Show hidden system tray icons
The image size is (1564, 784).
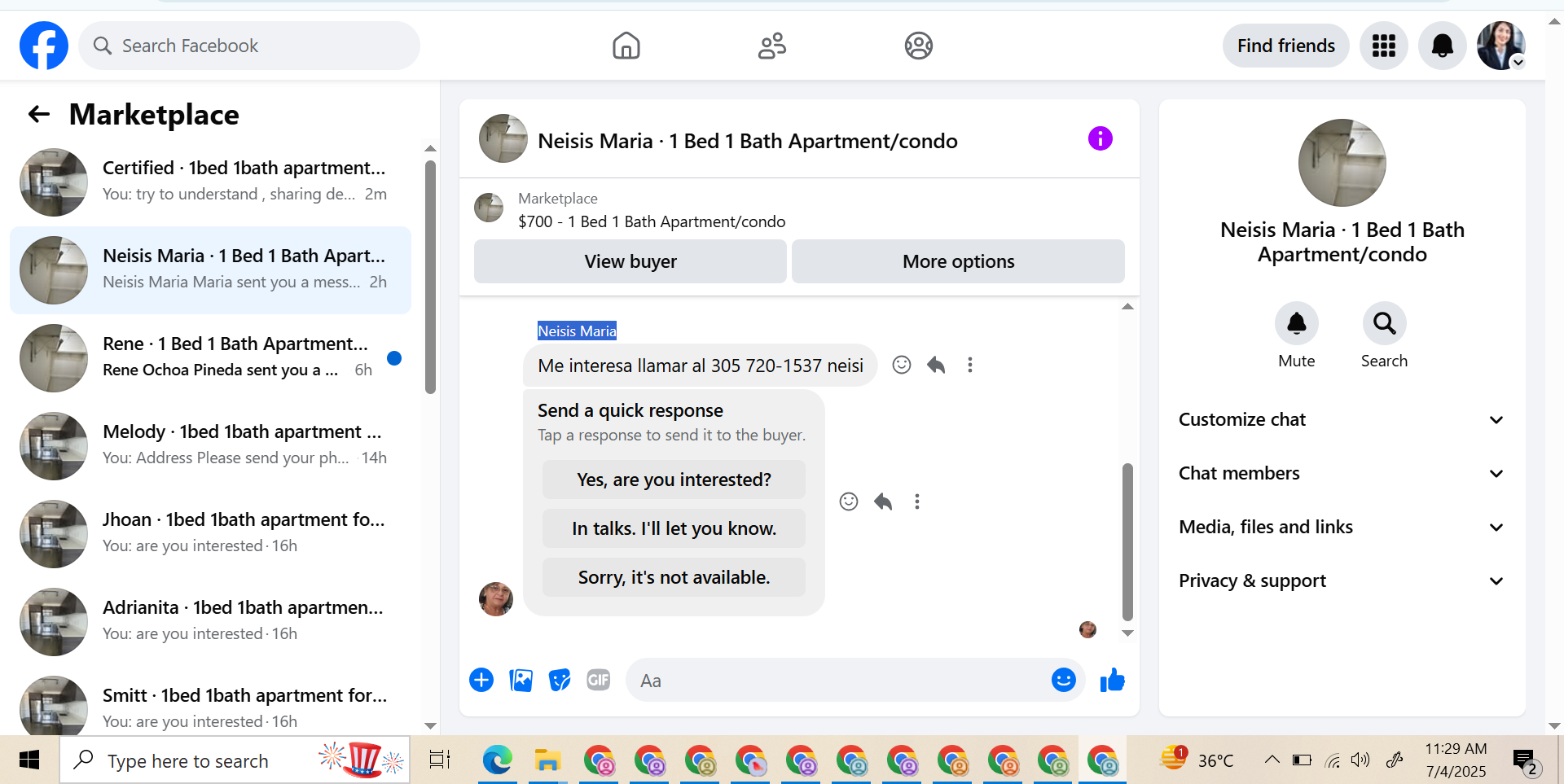point(1272,760)
